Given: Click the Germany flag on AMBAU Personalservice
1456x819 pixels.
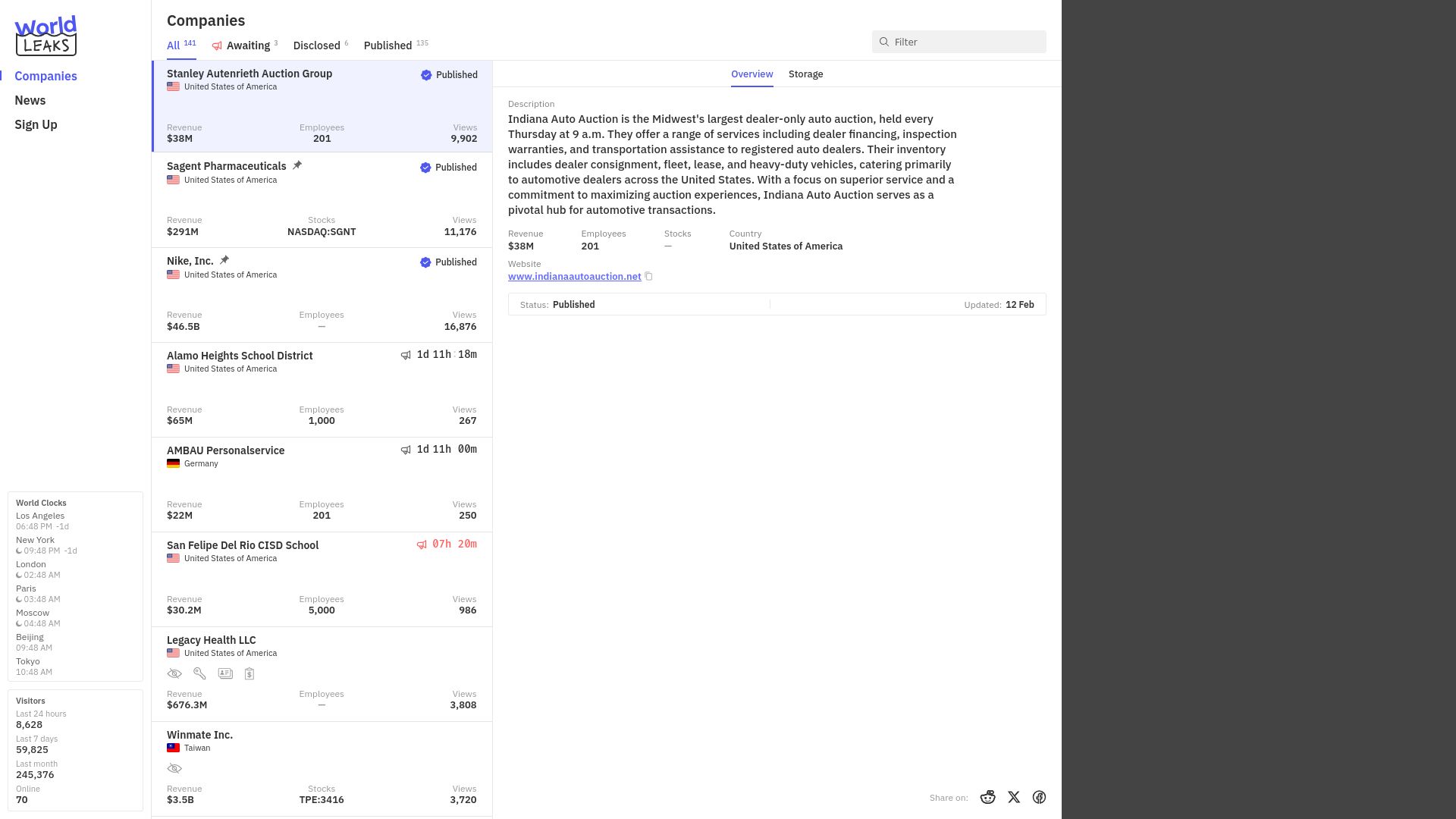Looking at the screenshot, I should (x=173, y=463).
